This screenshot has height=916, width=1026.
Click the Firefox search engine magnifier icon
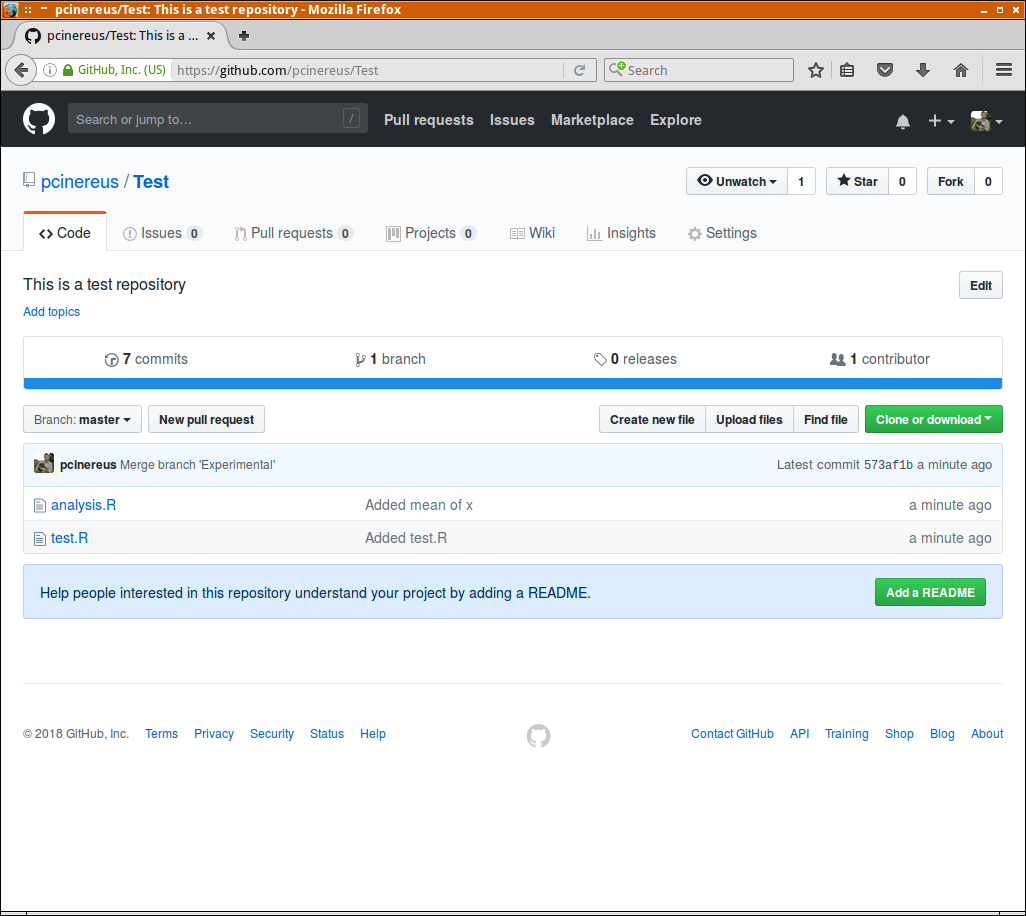(x=616, y=69)
